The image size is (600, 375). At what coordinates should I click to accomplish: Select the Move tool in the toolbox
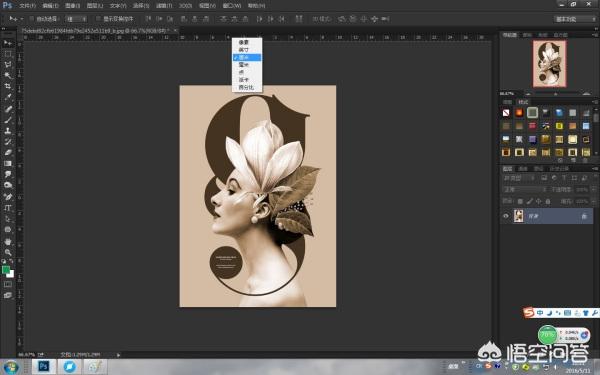click(x=8, y=43)
